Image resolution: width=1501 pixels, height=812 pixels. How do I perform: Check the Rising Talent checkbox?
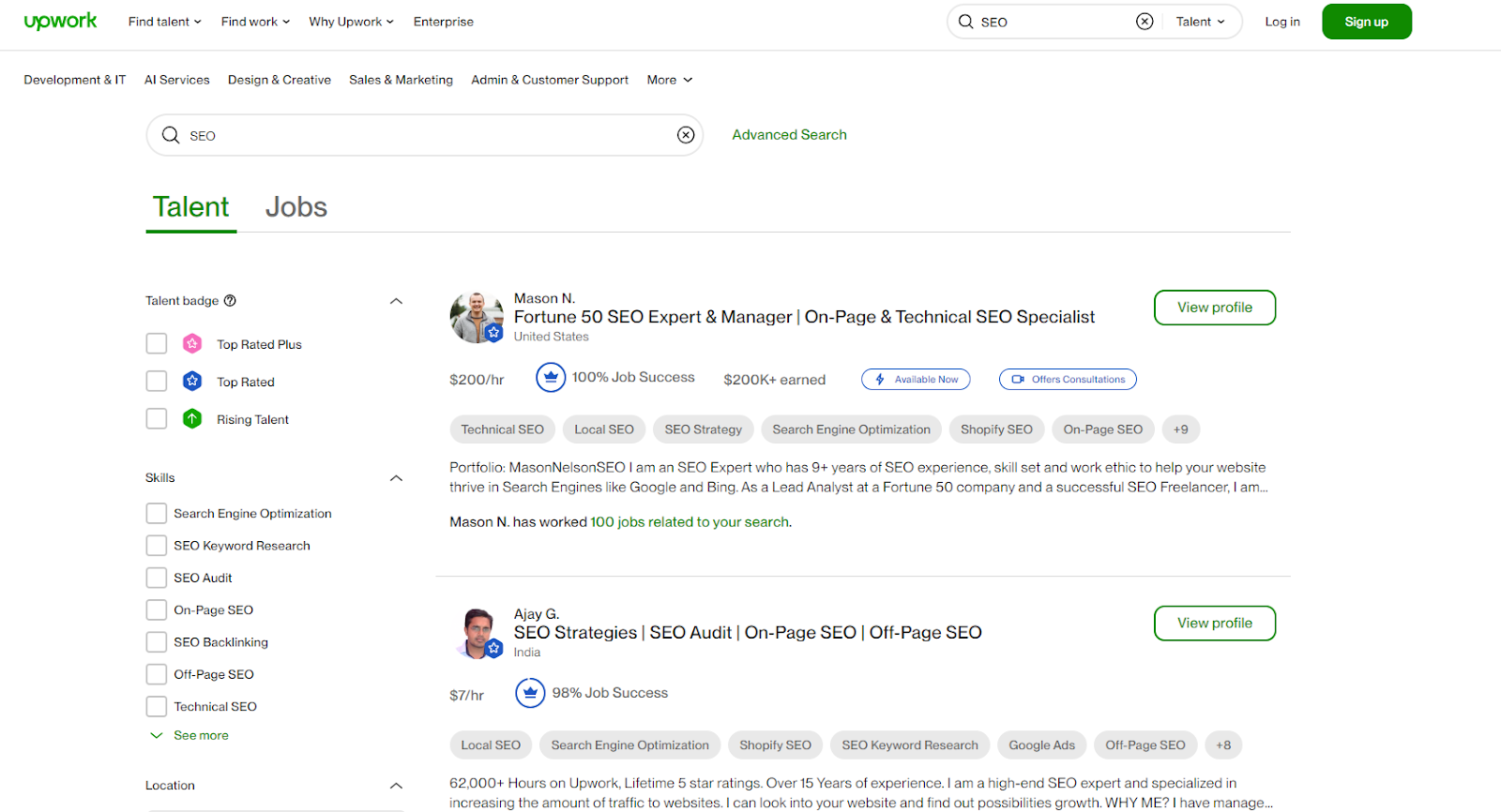pyautogui.click(x=157, y=419)
